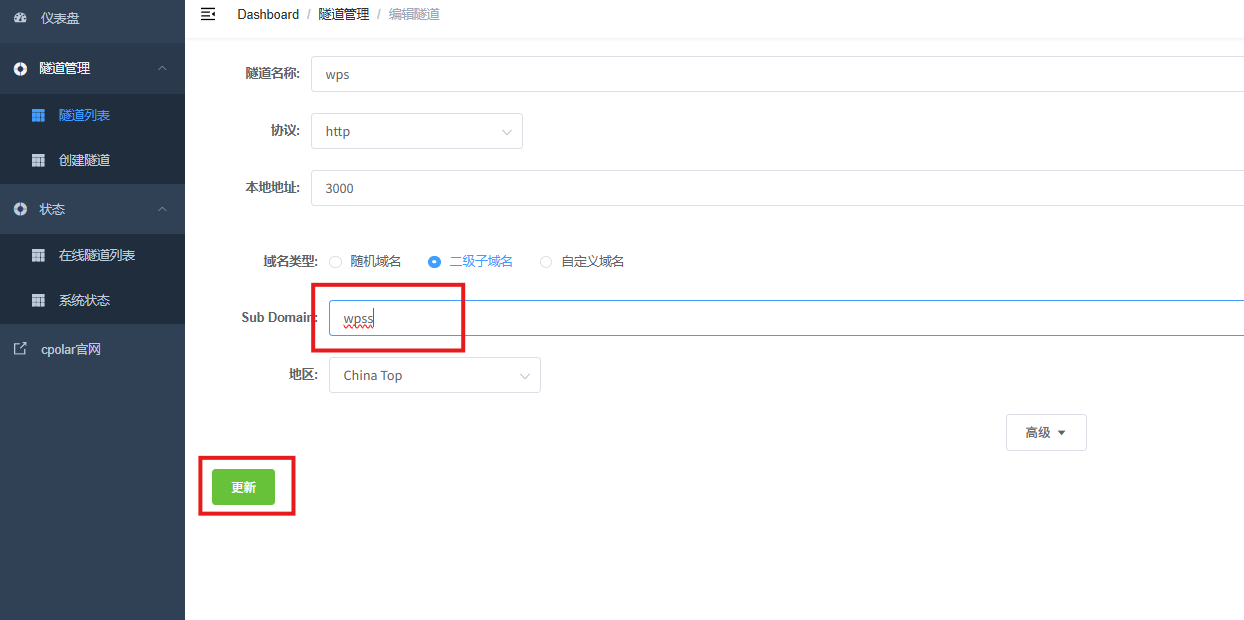Screen dimensions: 1244x620
Task: Click the external link icon for cpolar官网
Action: [20, 349]
